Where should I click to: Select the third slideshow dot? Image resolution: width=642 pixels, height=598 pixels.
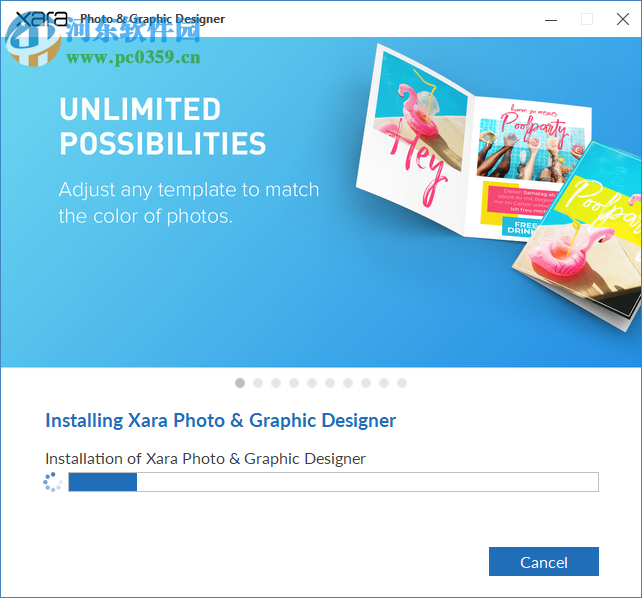click(276, 383)
